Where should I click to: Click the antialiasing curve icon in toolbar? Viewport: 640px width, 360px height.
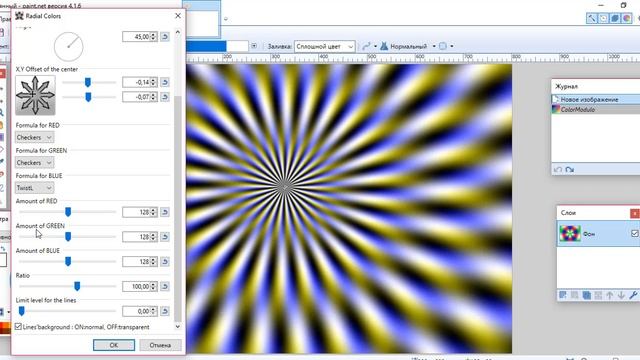(366, 46)
